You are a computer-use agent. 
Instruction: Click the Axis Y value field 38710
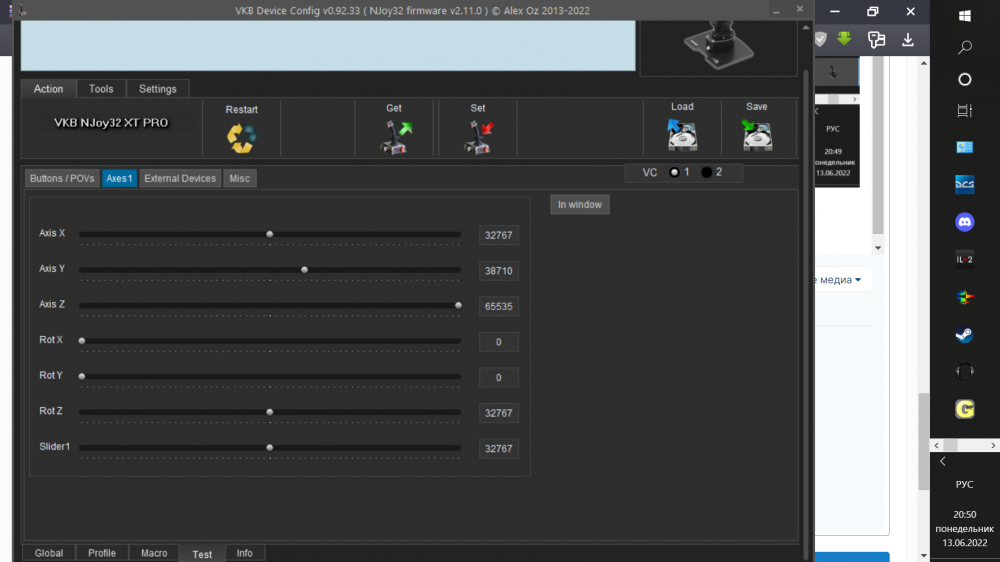click(499, 271)
